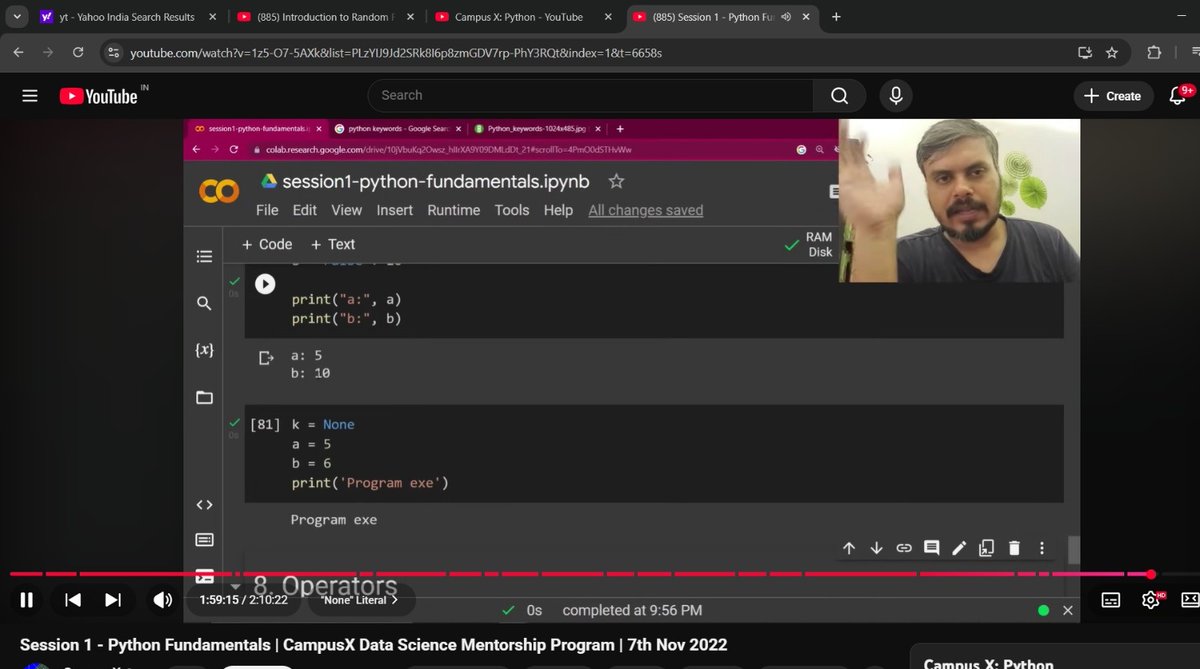Open the YouTube hamburger guide menu

point(30,96)
